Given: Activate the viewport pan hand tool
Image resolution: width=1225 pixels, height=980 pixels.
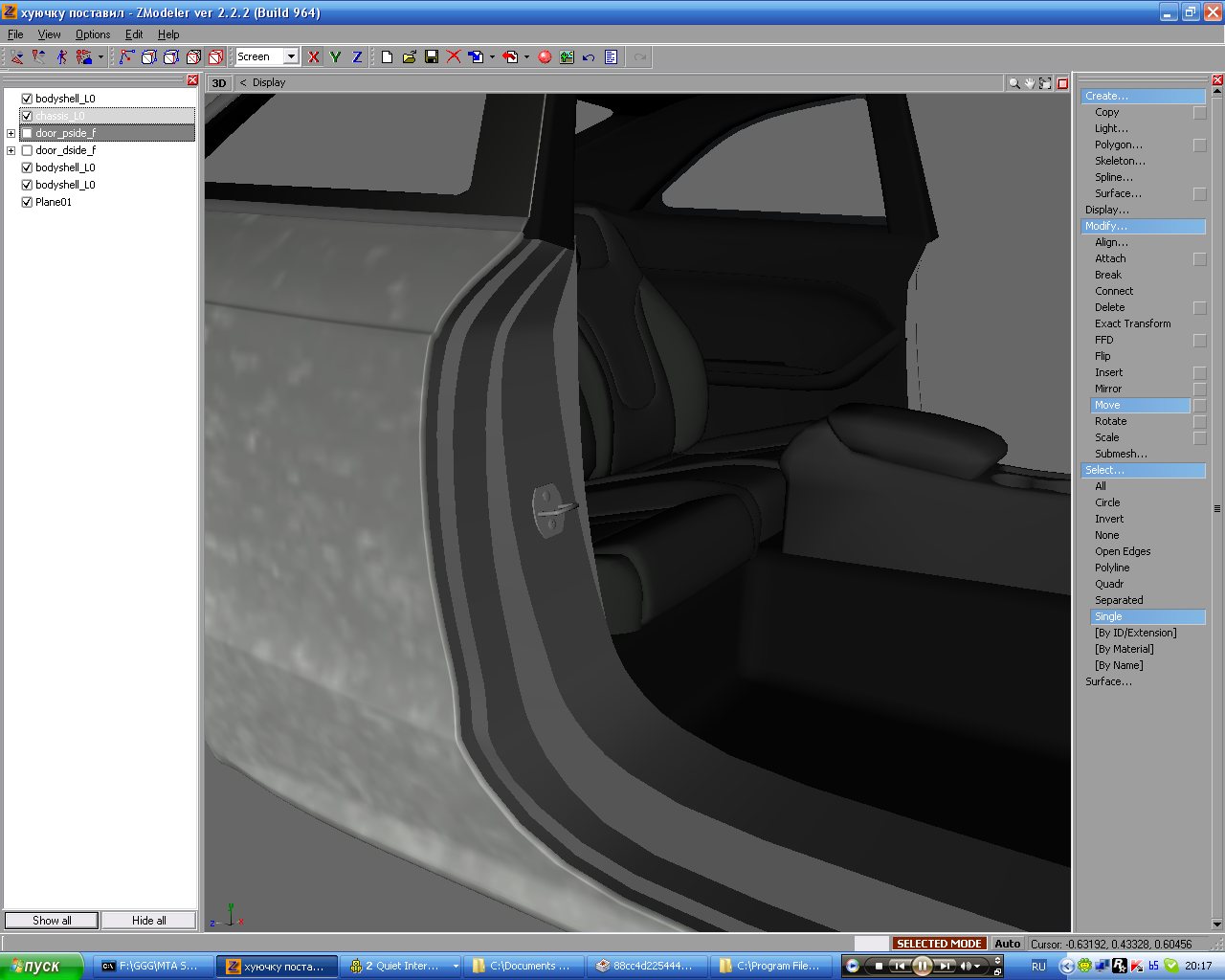Looking at the screenshot, I should coord(1030,83).
